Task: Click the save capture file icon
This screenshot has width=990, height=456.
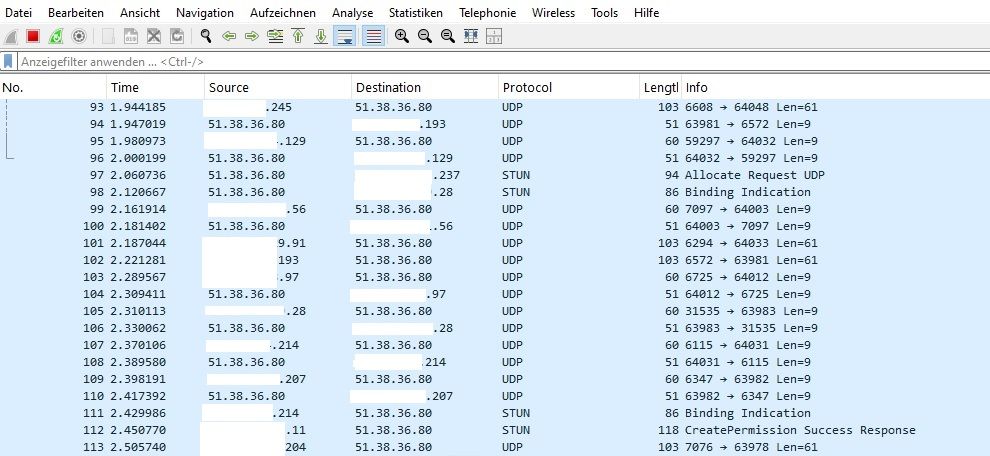Action: pyautogui.click(x=131, y=37)
